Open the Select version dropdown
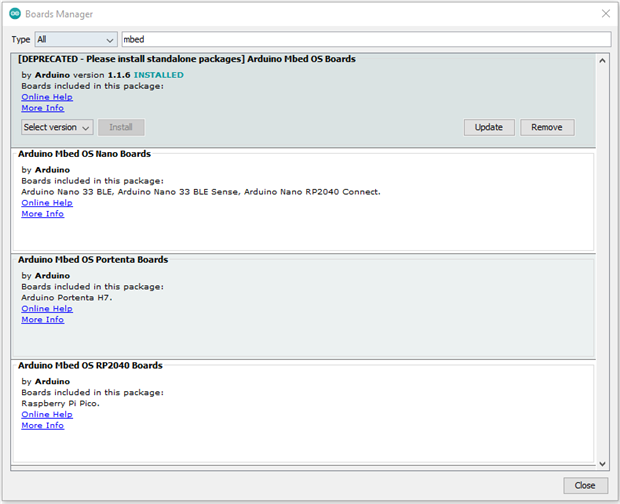620x504 pixels. pos(57,127)
